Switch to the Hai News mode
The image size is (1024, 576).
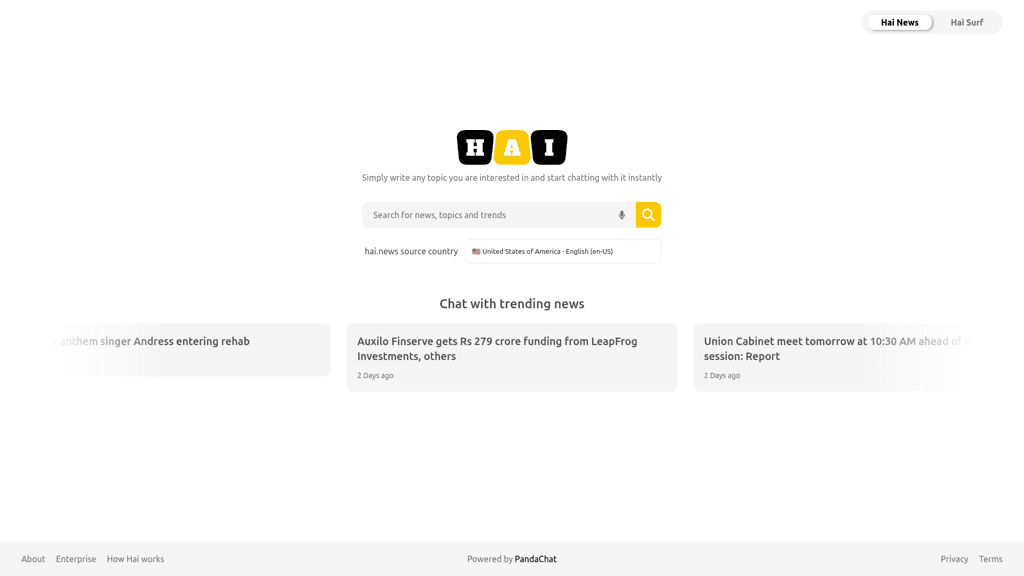[x=899, y=22]
